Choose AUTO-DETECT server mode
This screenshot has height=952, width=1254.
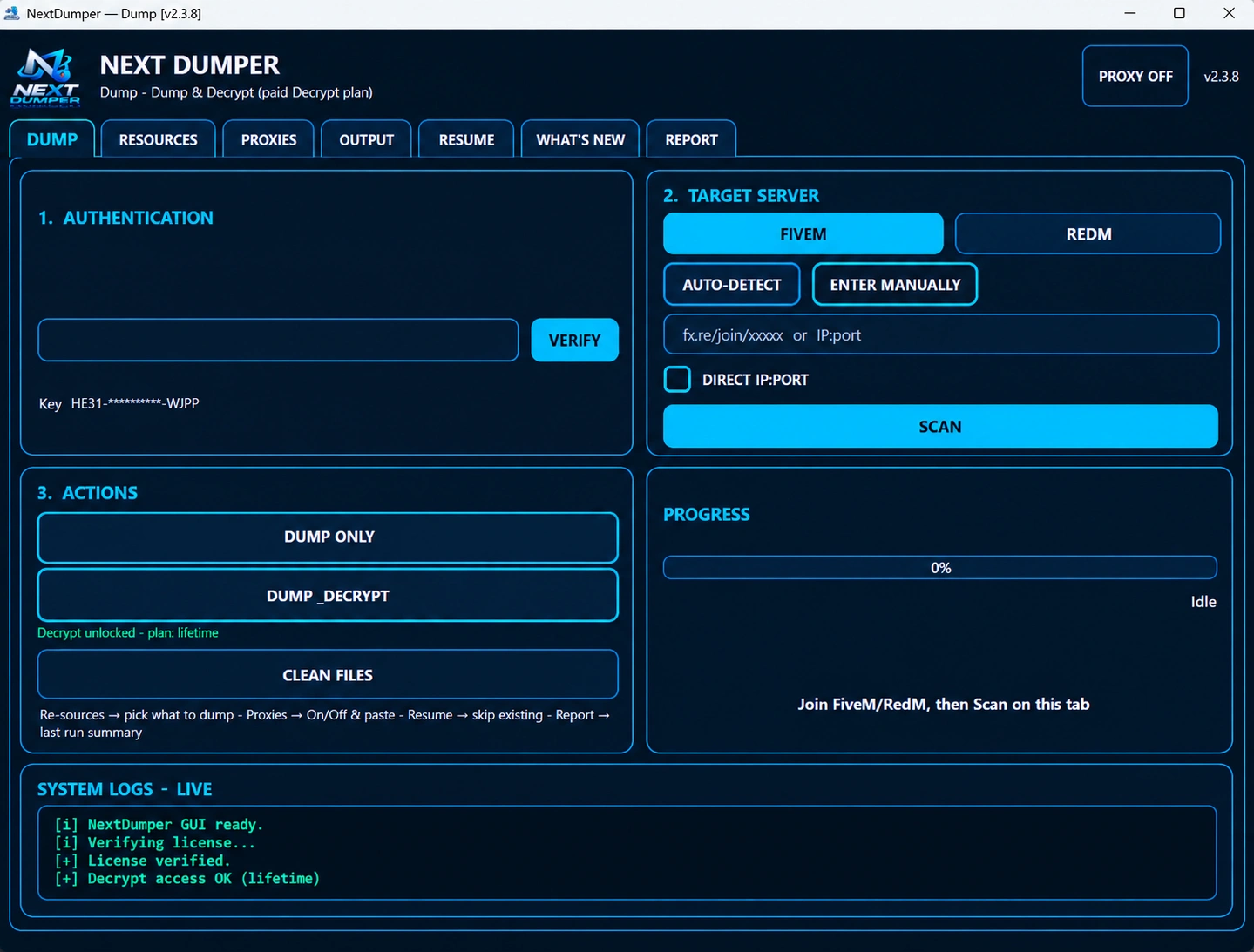pyautogui.click(x=731, y=284)
